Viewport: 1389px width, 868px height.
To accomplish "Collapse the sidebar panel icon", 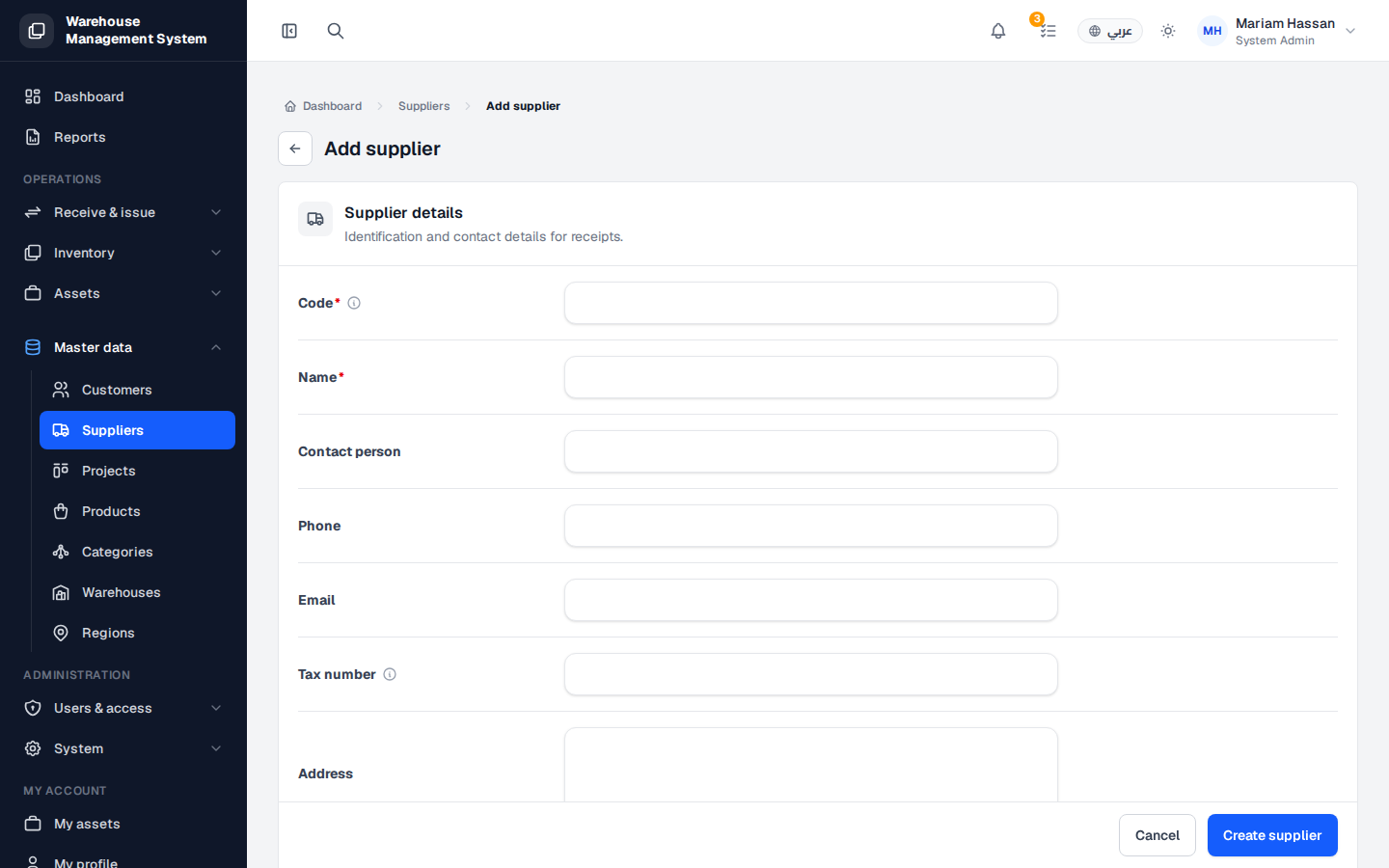I will point(289,31).
